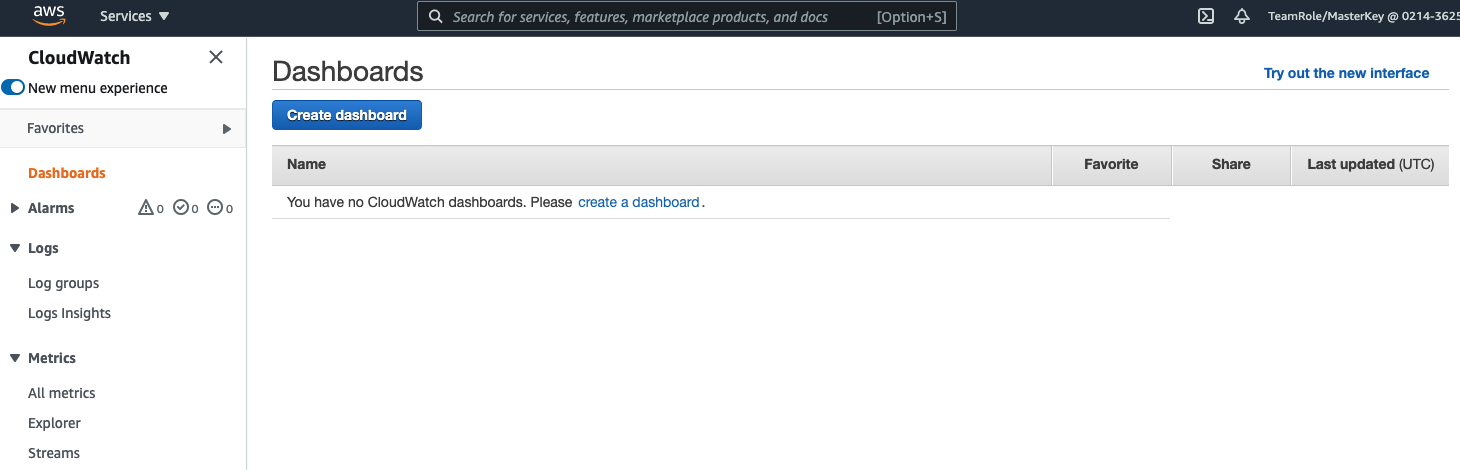Close the CloudWatch sidebar panel
The height and width of the screenshot is (470, 1460).
tap(216, 57)
